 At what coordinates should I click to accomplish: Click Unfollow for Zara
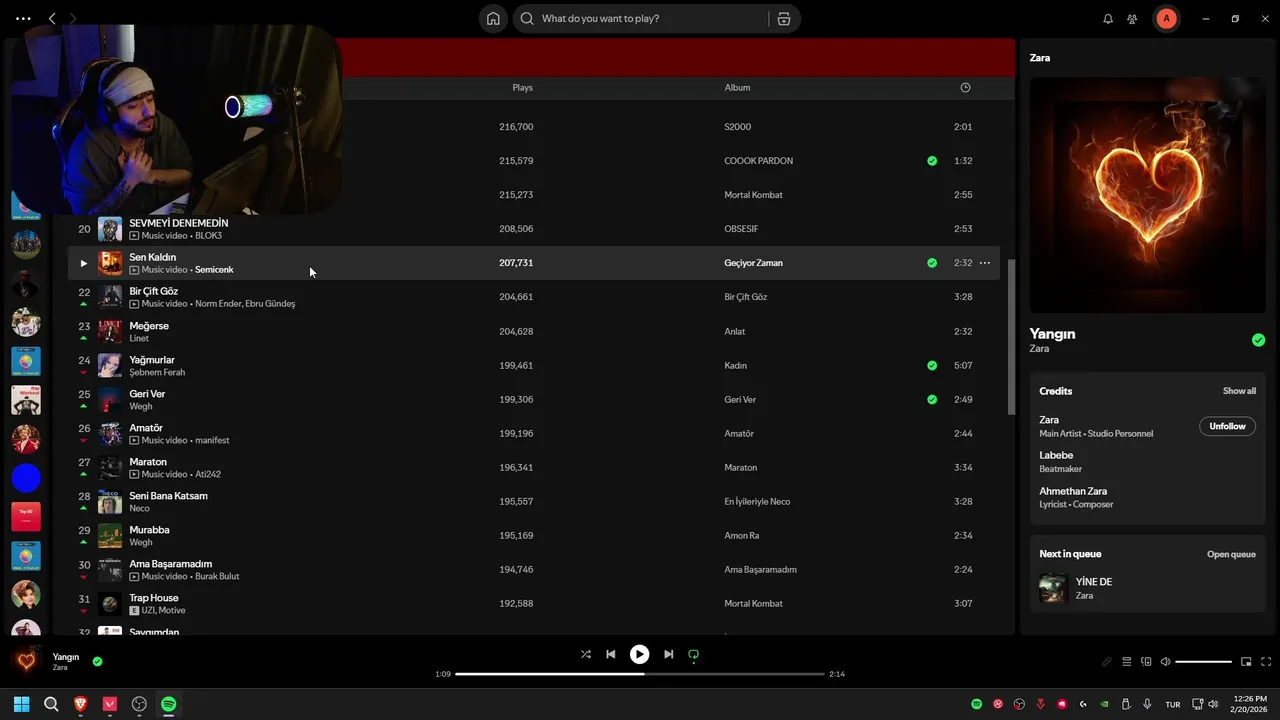pos(1227,426)
